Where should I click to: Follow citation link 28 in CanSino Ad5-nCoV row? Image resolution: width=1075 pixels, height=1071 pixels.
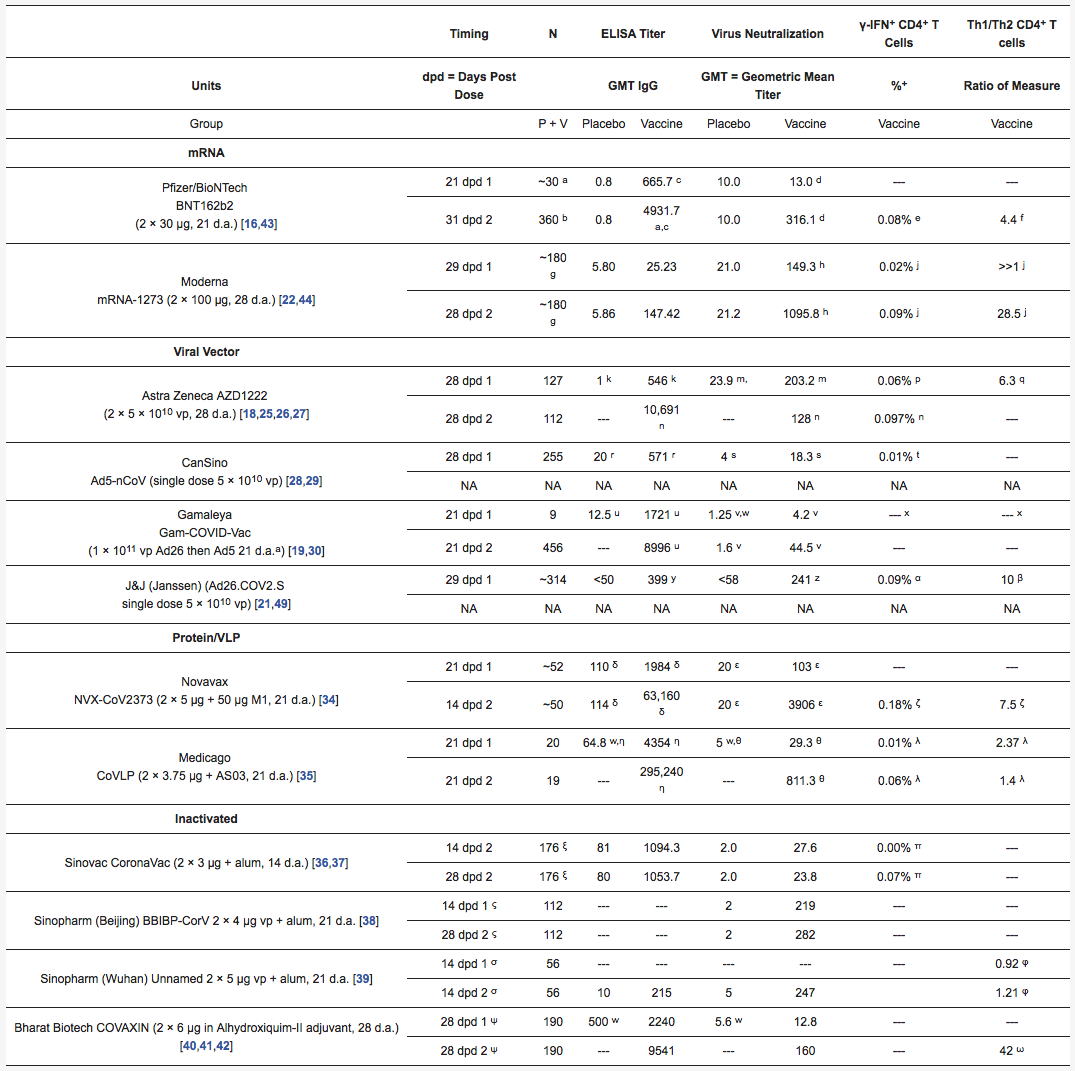pyautogui.click(x=295, y=481)
